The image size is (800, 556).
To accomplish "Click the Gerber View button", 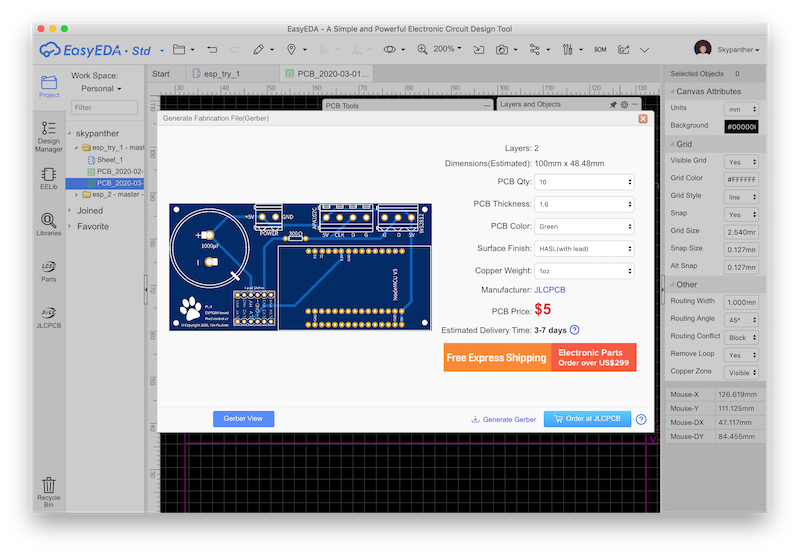I will (x=243, y=419).
